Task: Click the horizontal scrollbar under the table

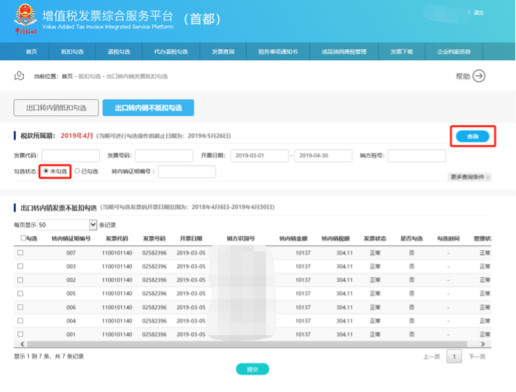Action: pyautogui.click(x=247, y=344)
